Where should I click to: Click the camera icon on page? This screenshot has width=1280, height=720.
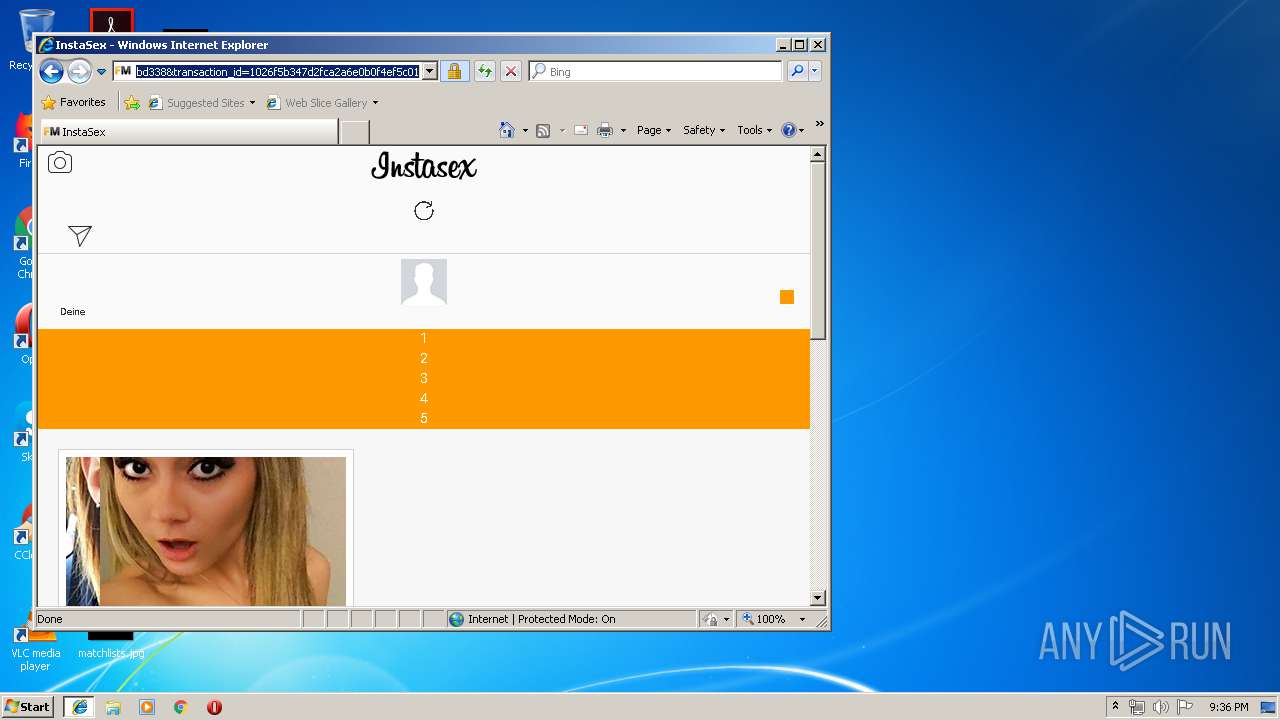click(60, 163)
